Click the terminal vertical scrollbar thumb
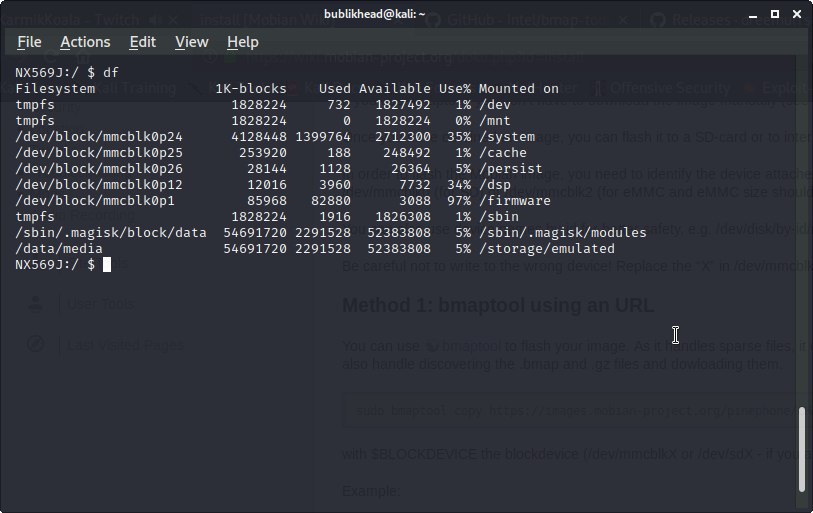The image size is (813, 513). [x=802, y=449]
